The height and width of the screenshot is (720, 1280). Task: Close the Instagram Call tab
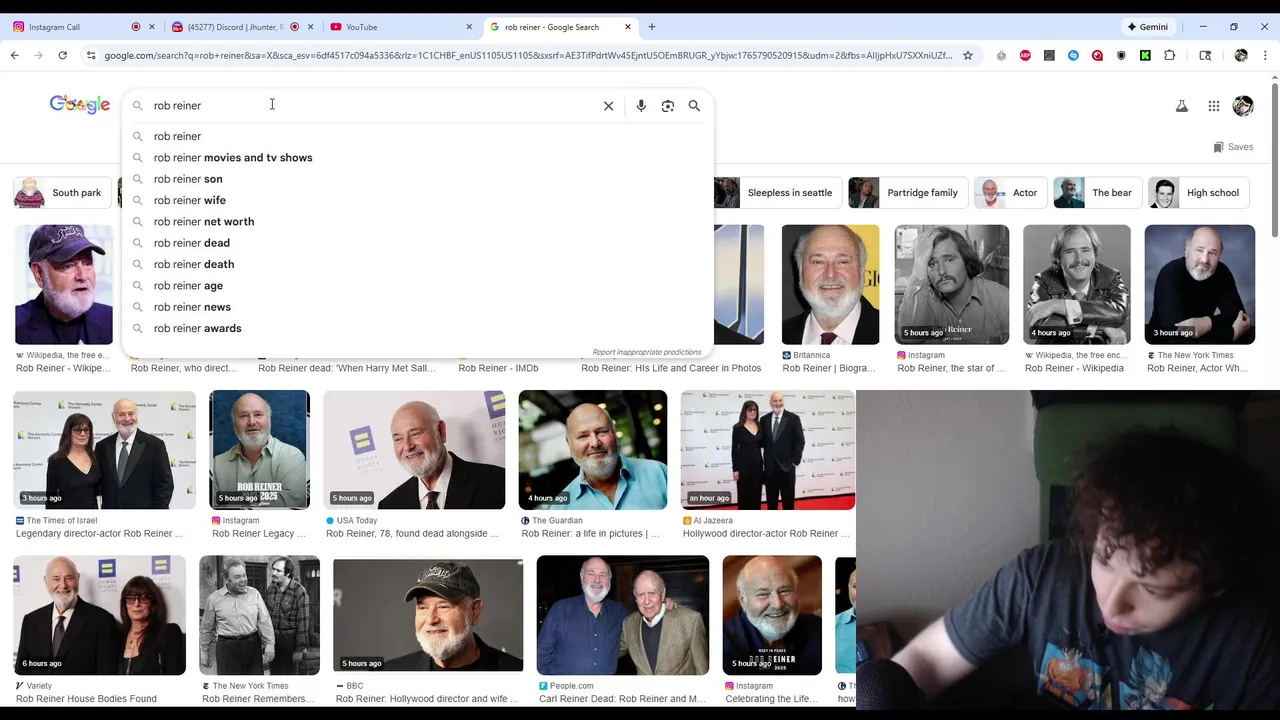tap(152, 27)
